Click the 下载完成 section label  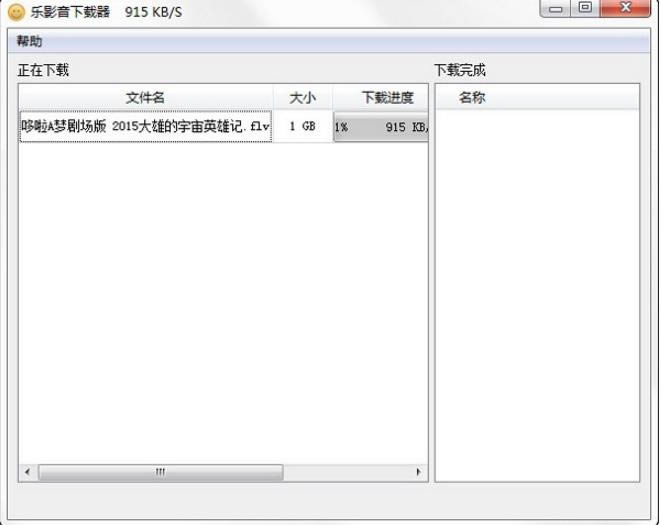[460, 70]
